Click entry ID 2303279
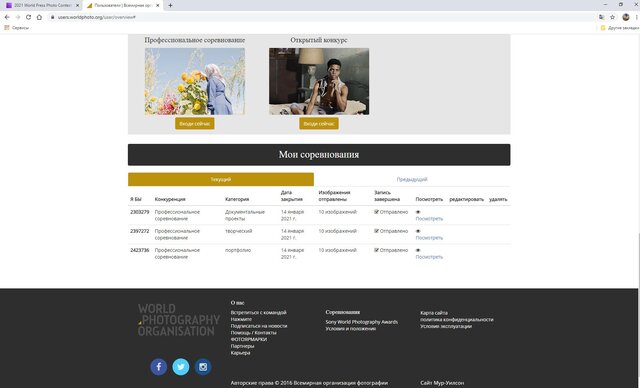The width and height of the screenshot is (640, 388). [x=140, y=212]
